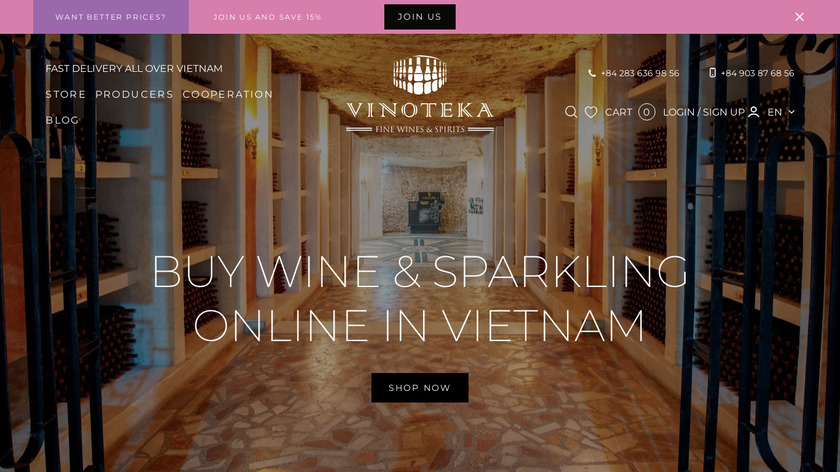Open the search magnifier icon
This screenshot has width=840, height=472.
[571, 112]
